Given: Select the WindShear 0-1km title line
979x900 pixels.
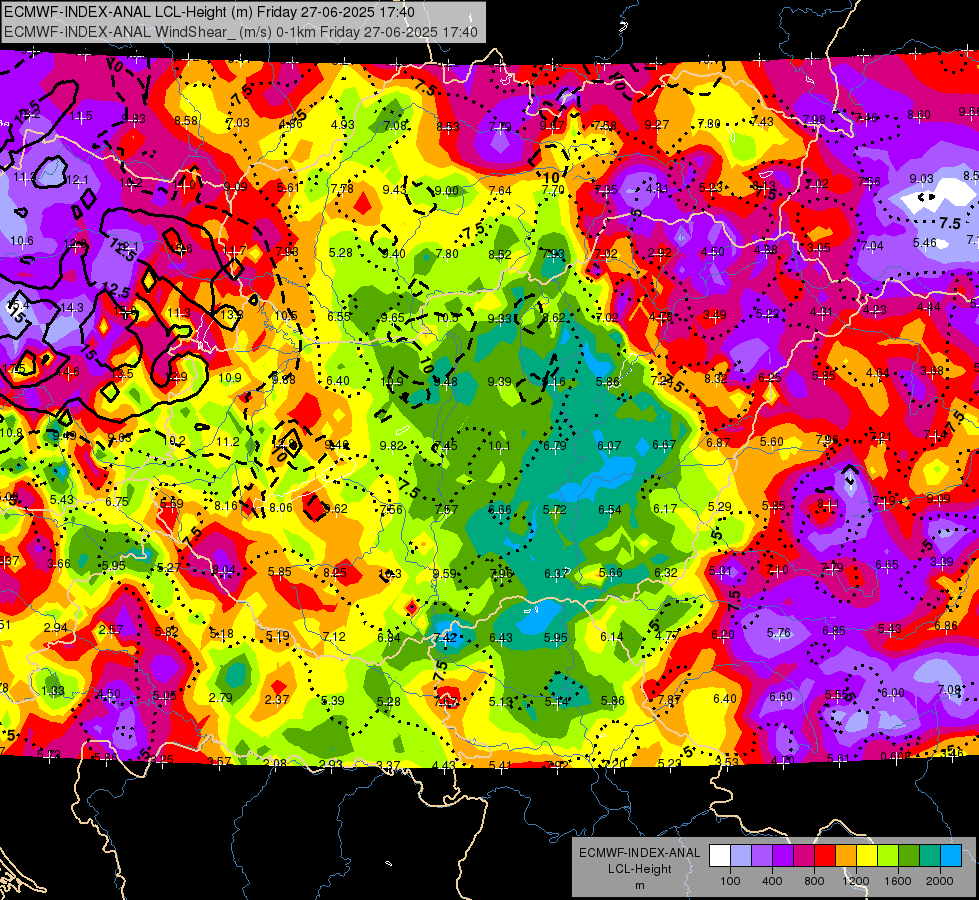Looking at the screenshot, I should click(x=241, y=32).
